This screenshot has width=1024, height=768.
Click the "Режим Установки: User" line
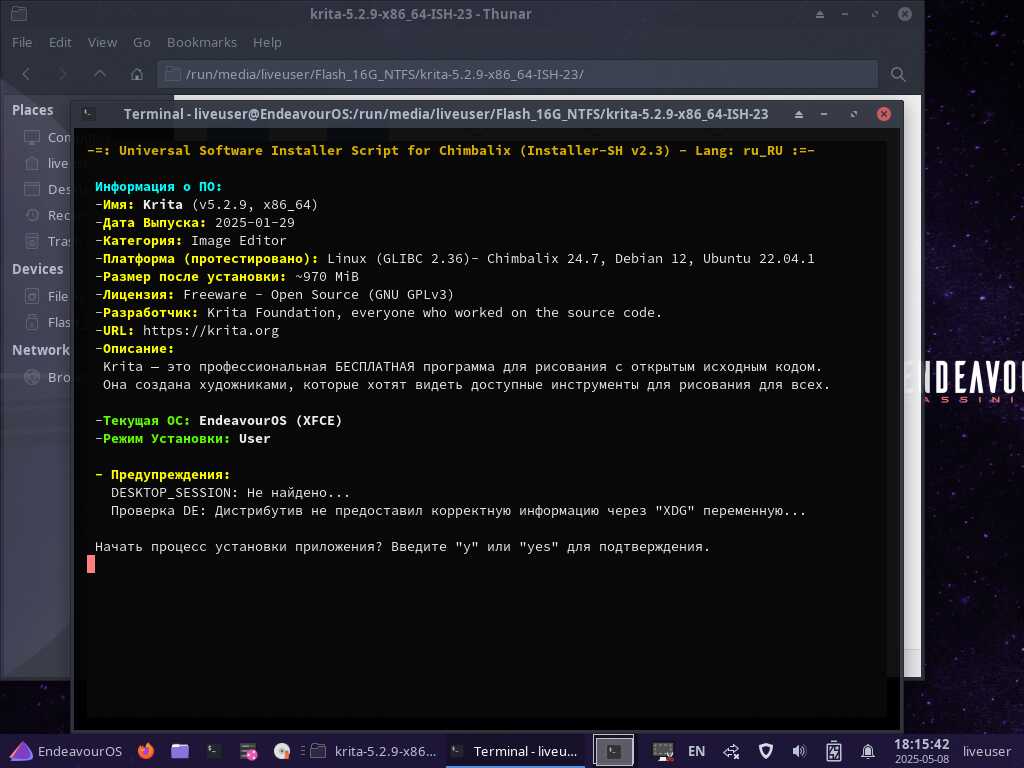(x=183, y=439)
